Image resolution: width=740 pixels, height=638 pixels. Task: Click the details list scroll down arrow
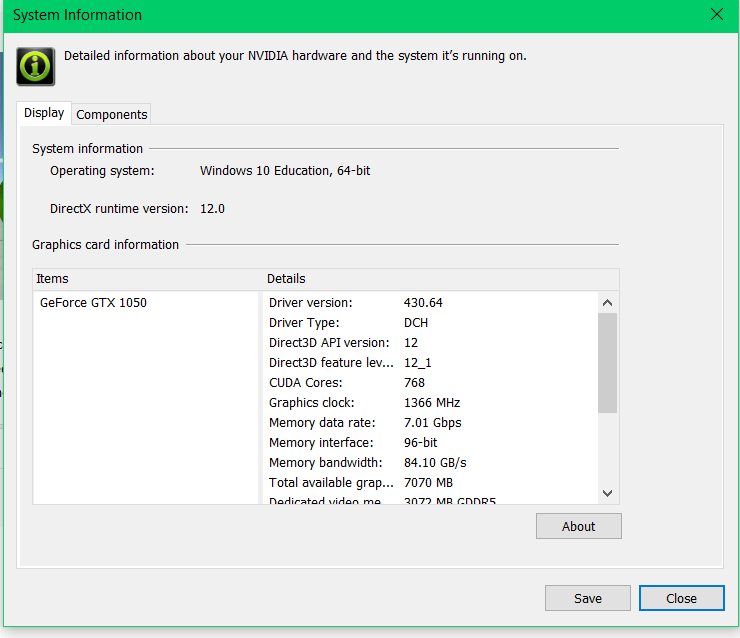[607, 493]
